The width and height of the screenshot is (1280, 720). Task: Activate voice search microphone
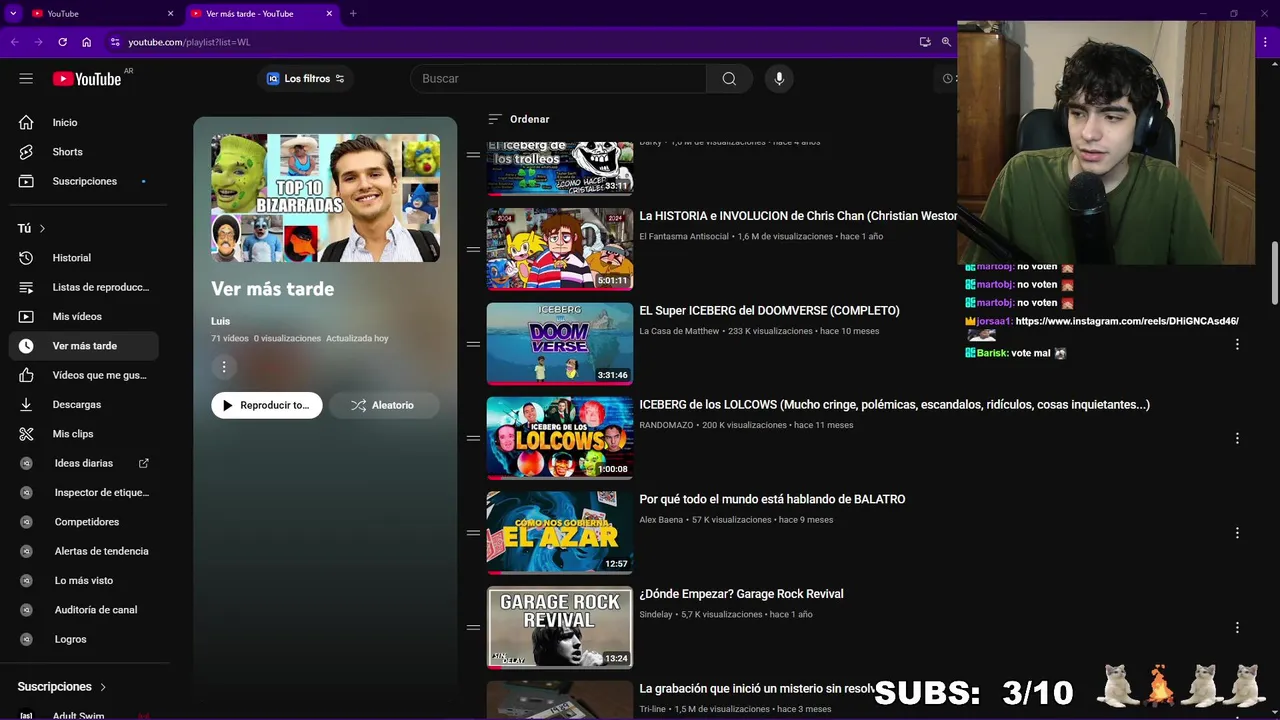tap(779, 78)
